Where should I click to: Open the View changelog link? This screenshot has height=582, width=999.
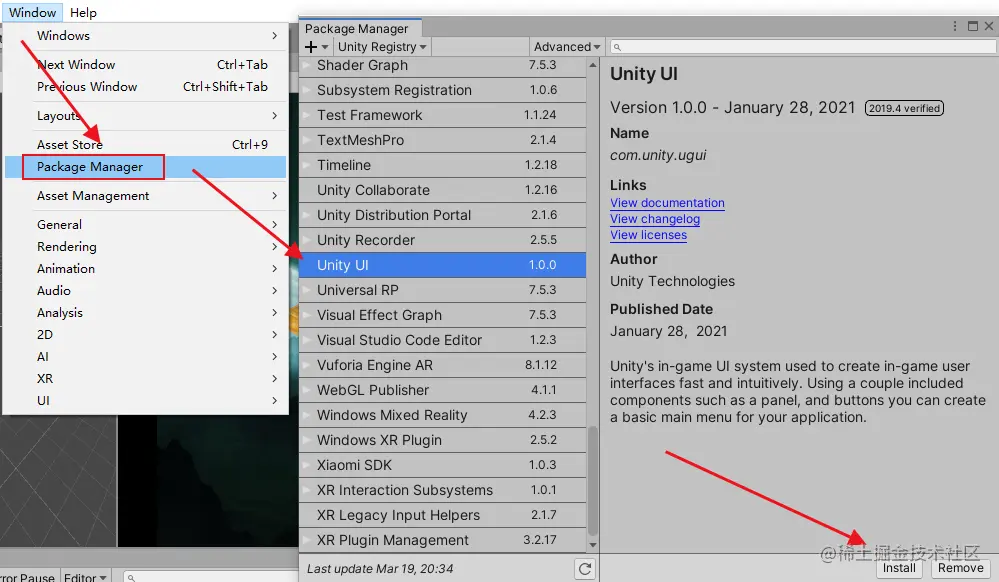(x=655, y=219)
